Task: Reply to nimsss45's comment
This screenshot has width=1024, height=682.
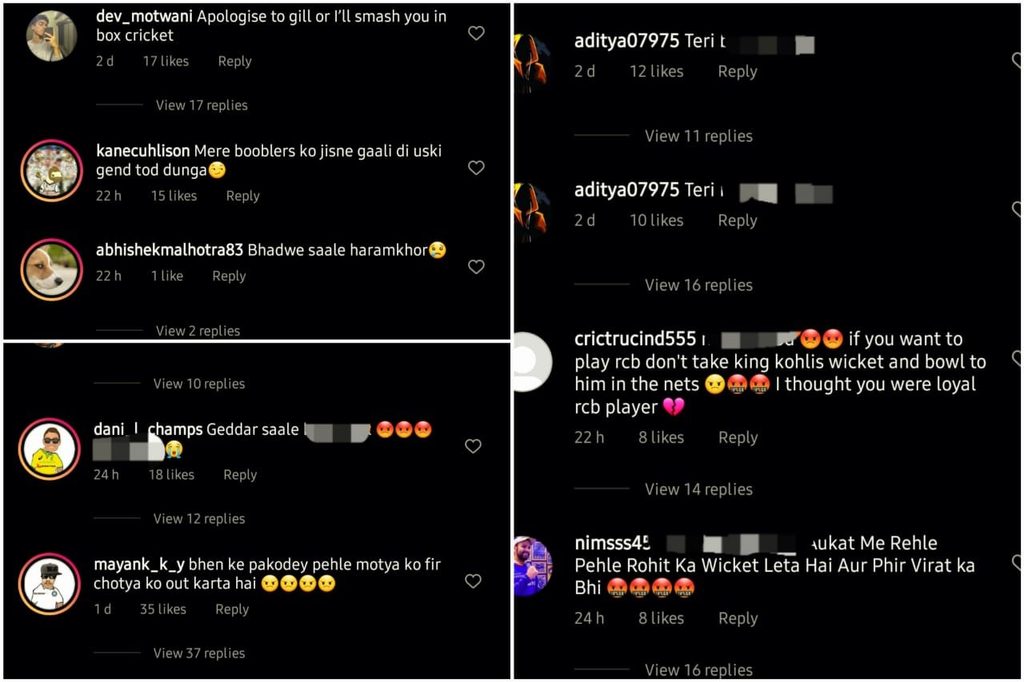Action: pyautogui.click(x=738, y=619)
